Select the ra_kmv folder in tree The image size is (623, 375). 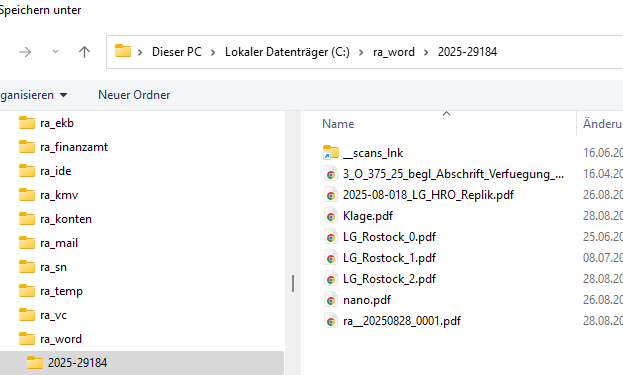click(x=59, y=195)
